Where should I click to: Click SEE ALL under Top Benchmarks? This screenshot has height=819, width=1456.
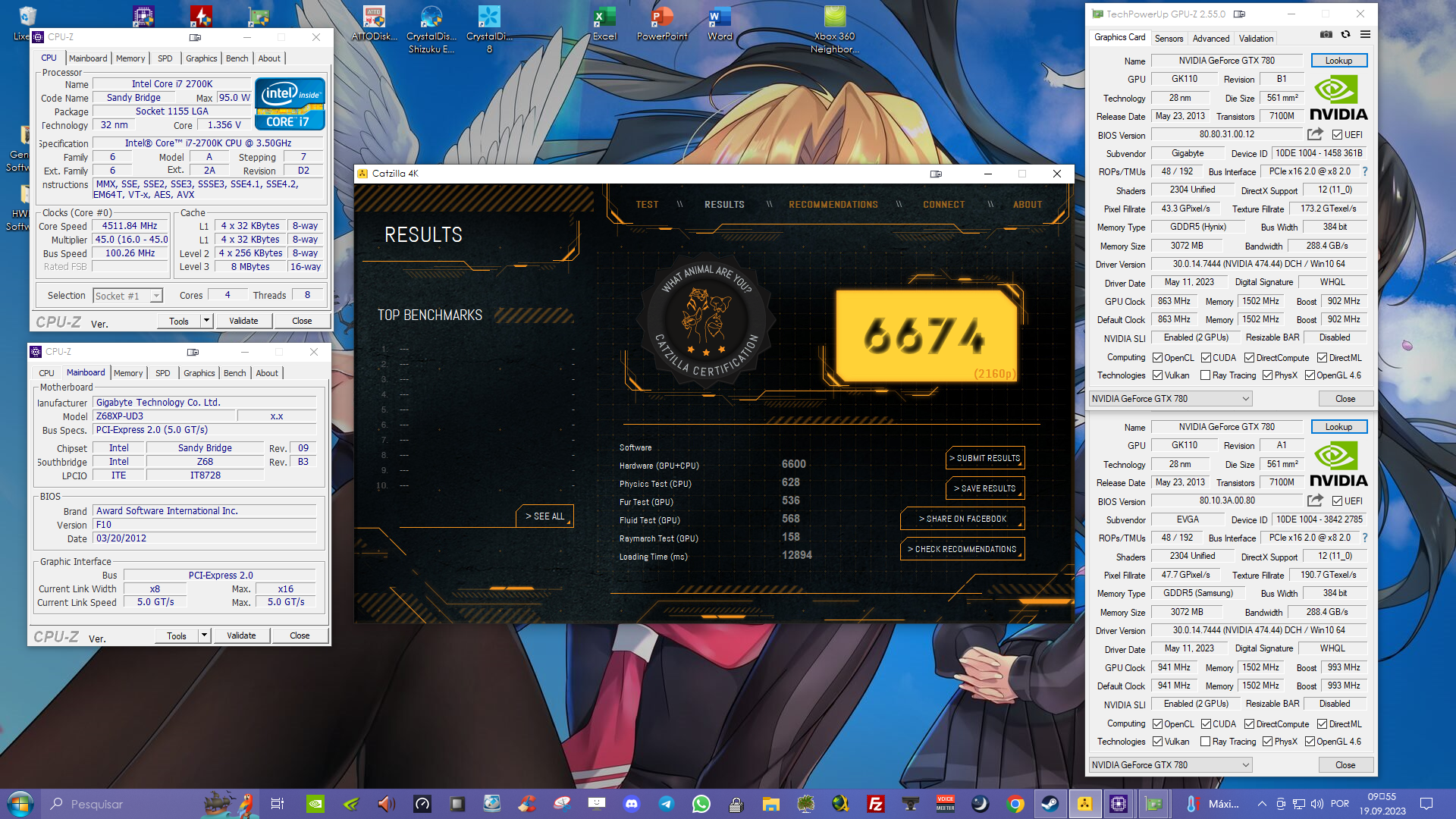[544, 516]
